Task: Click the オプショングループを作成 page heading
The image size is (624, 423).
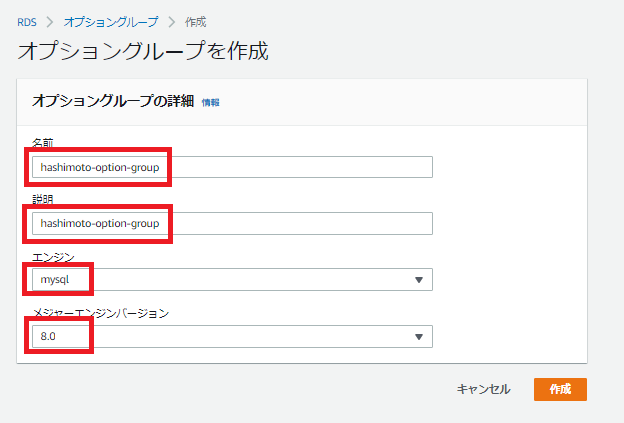Action: (143, 51)
